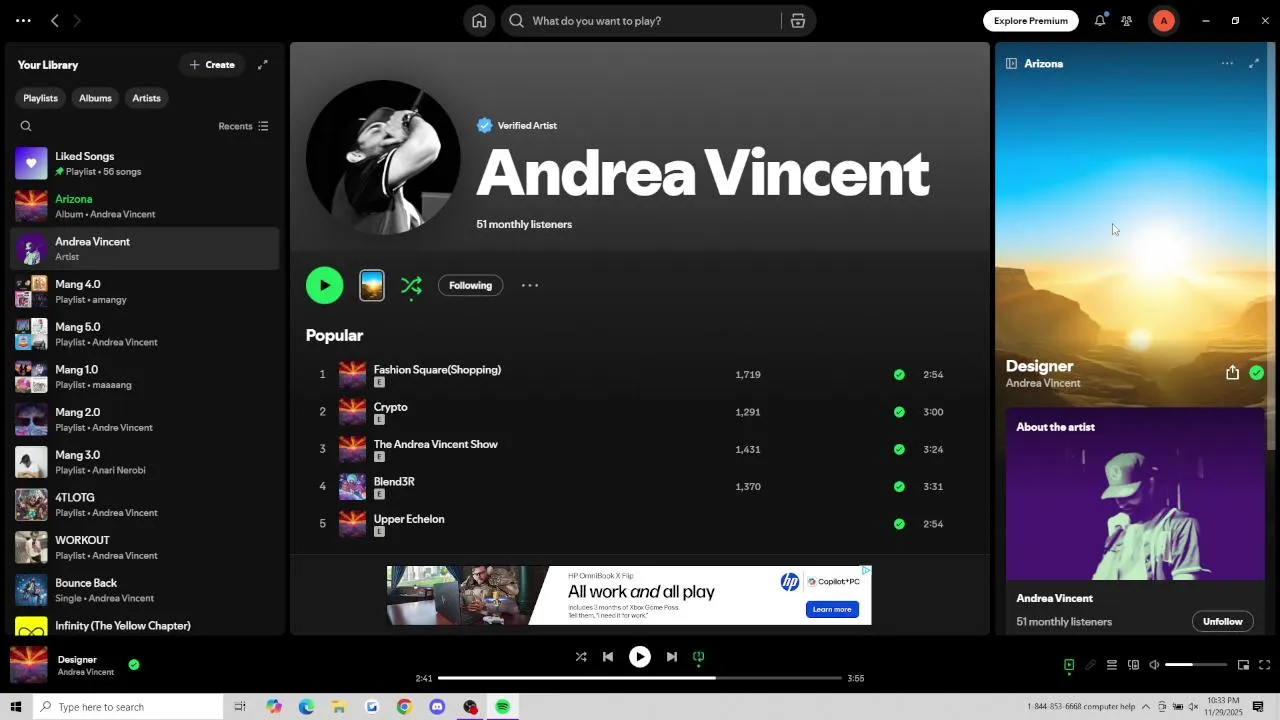Open more options for Andrea Vincent artist
This screenshot has height=720, width=1280.
[x=530, y=285]
